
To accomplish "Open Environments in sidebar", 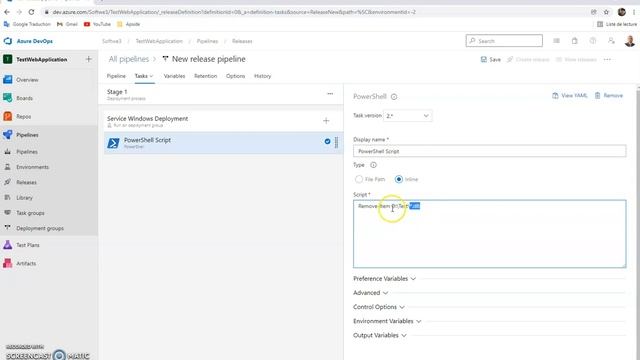I will [x=32, y=167].
